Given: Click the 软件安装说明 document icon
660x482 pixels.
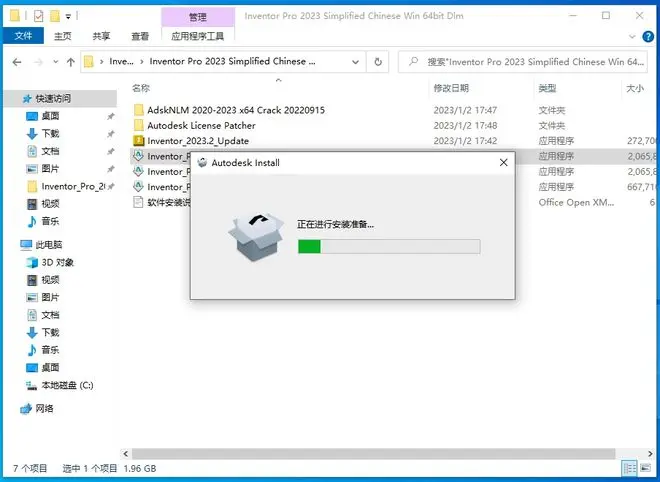Looking at the screenshot, I should (x=138, y=202).
